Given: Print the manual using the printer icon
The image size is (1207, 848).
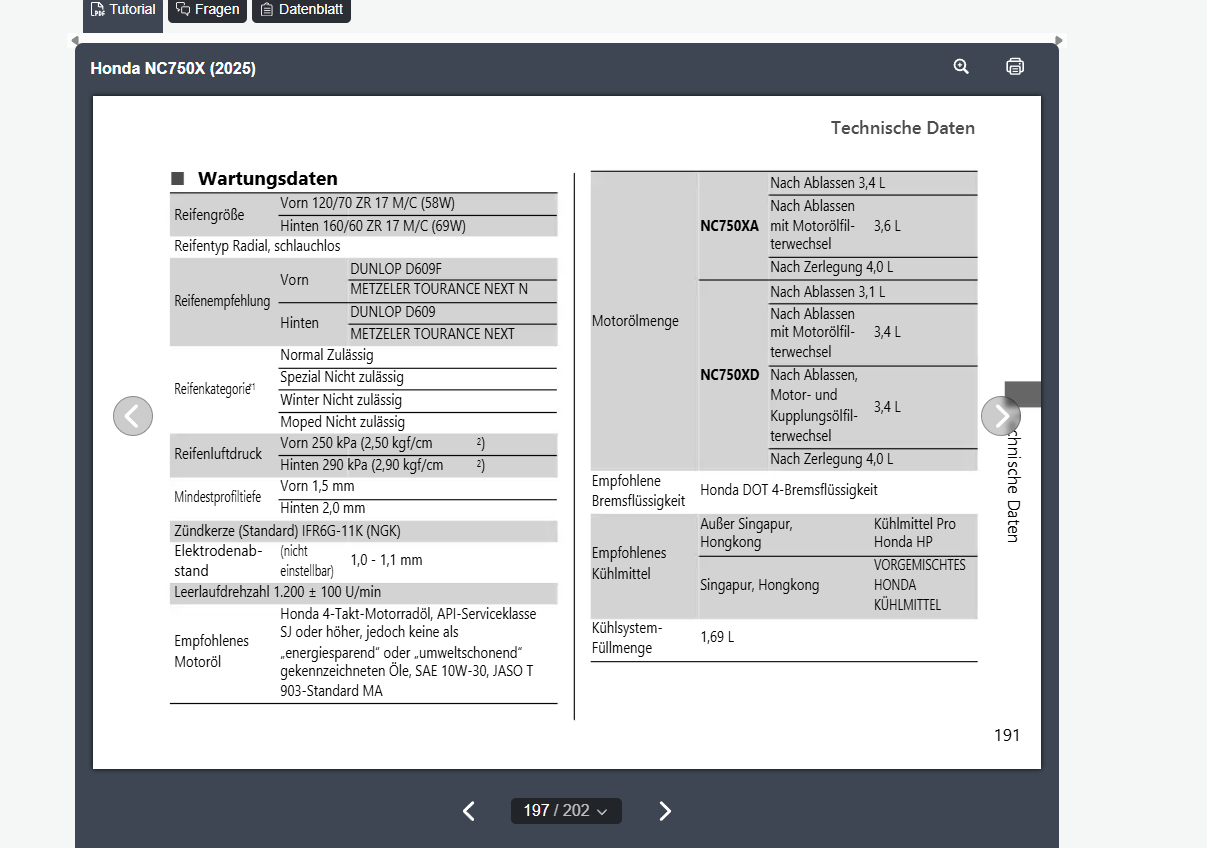Looking at the screenshot, I should 1015,67.
